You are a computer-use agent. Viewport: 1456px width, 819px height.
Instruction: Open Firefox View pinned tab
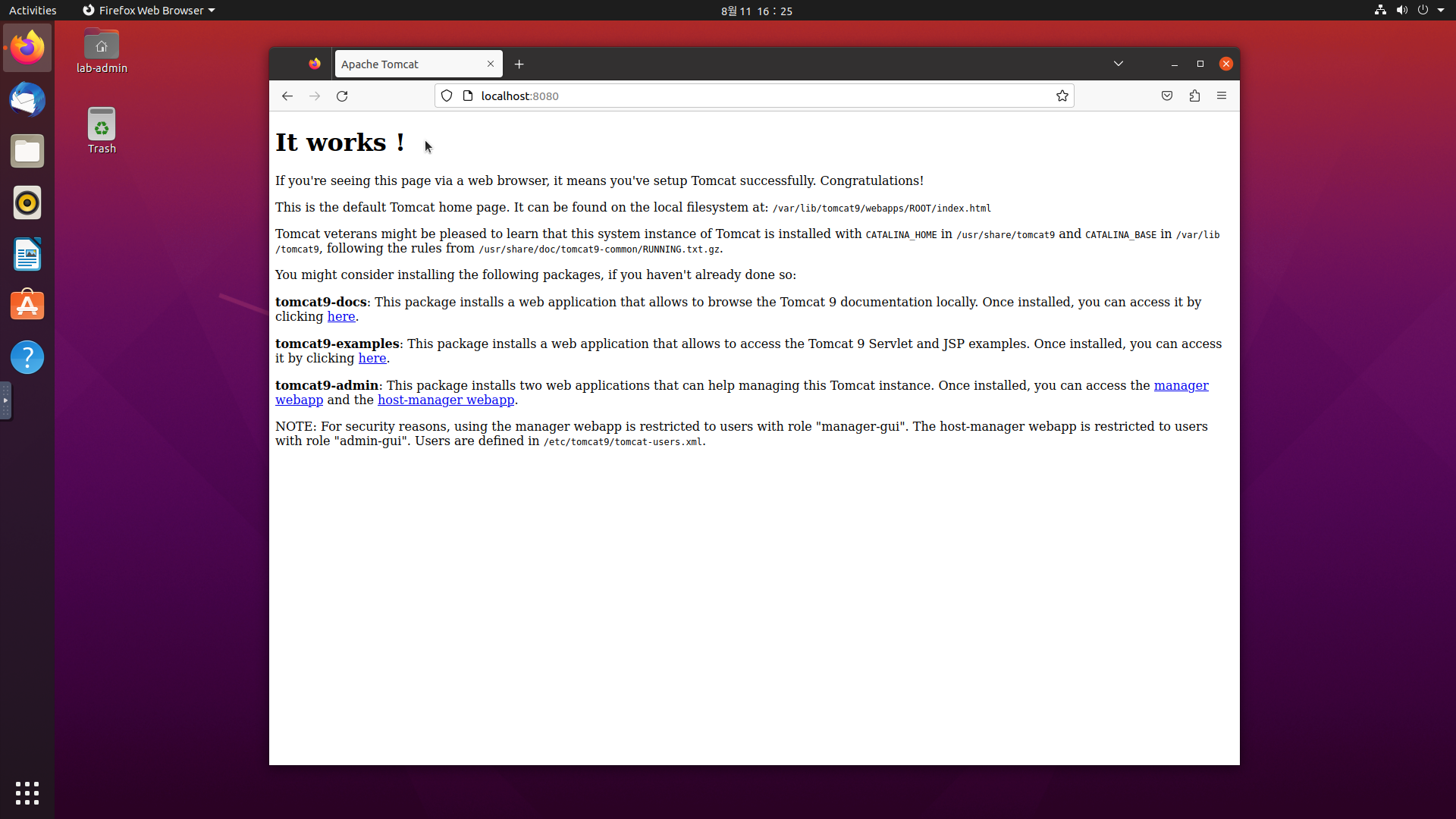point(315,64)
